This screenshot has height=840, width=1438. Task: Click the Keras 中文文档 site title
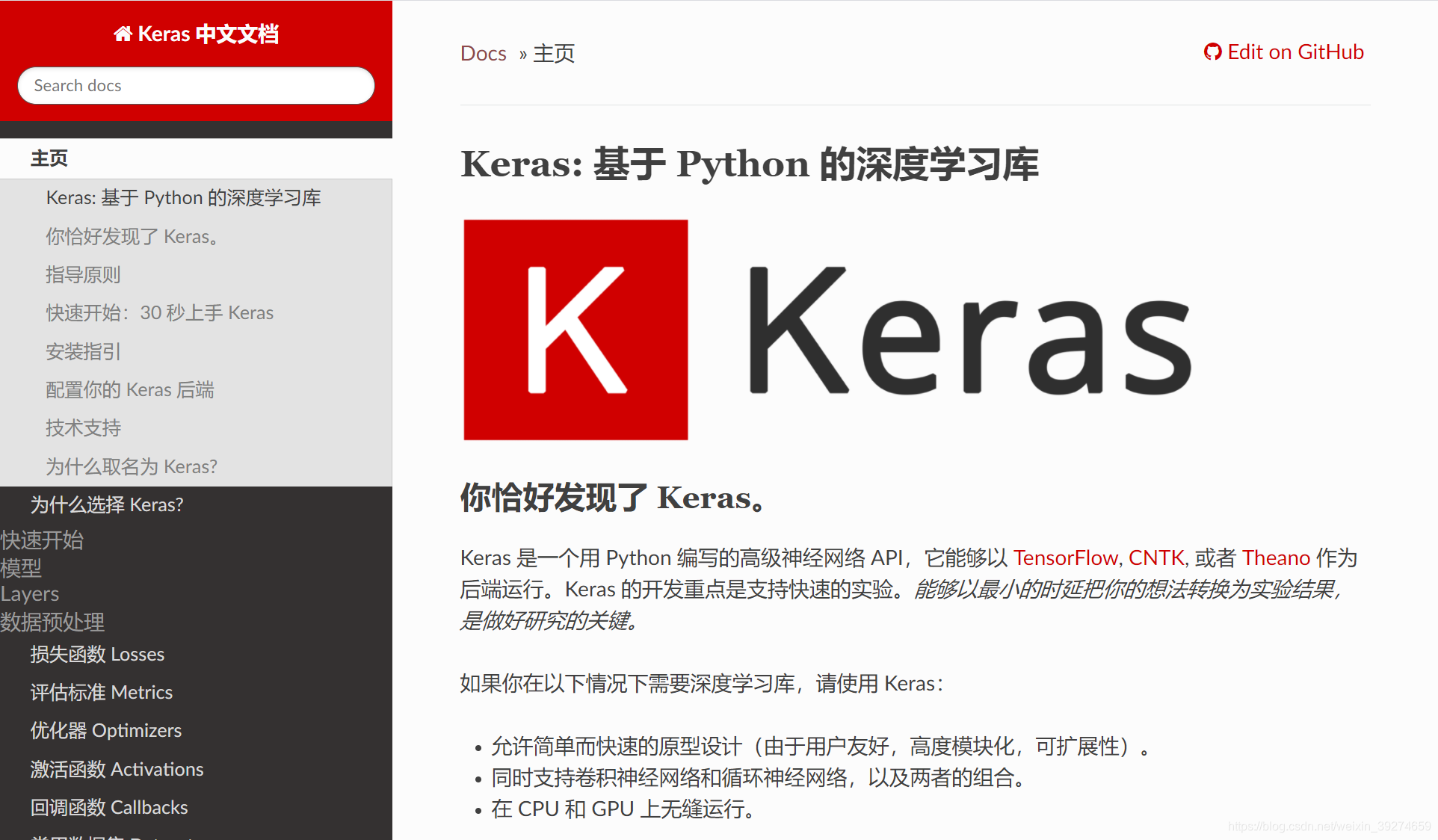click(208, 34)
